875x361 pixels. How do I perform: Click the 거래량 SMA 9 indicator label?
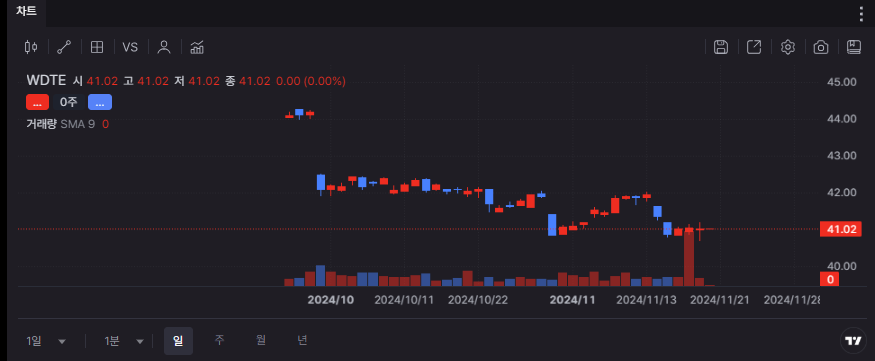pos(60,124)
